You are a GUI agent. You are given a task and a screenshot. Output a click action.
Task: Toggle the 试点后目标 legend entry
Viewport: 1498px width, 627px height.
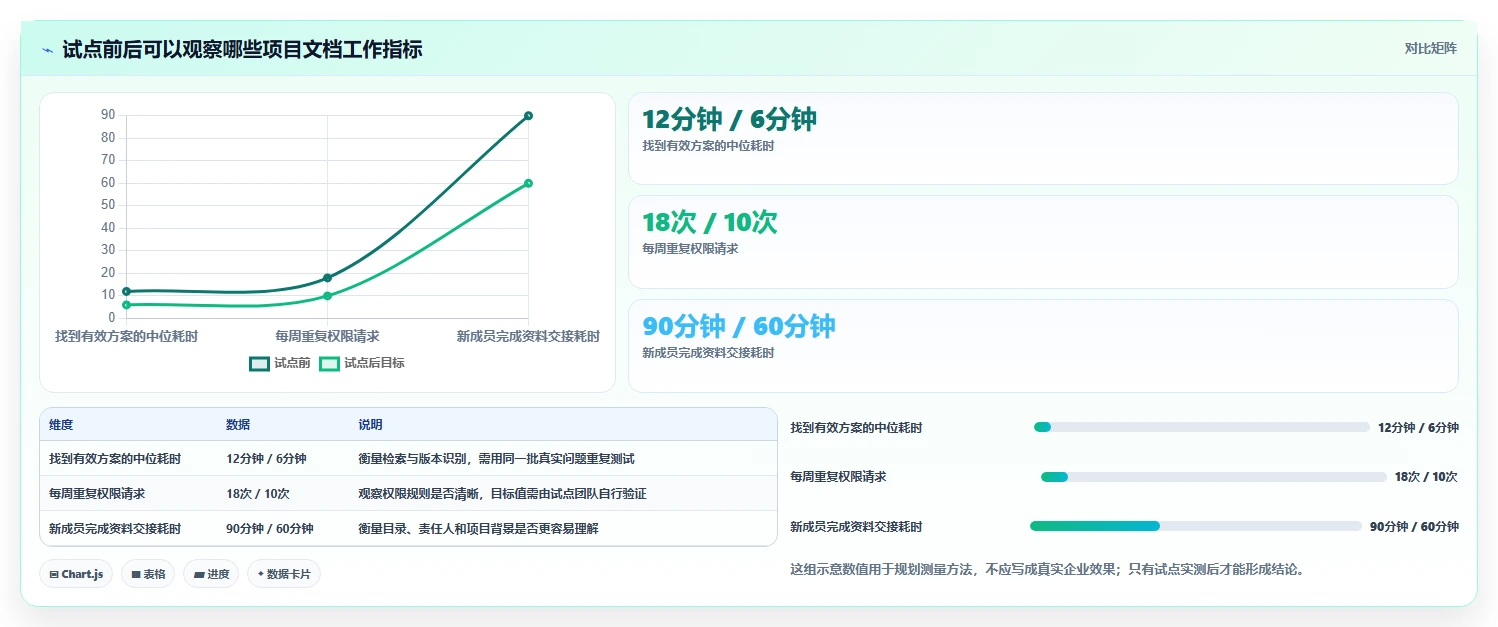pyautogui.click(x=362, y=363)
